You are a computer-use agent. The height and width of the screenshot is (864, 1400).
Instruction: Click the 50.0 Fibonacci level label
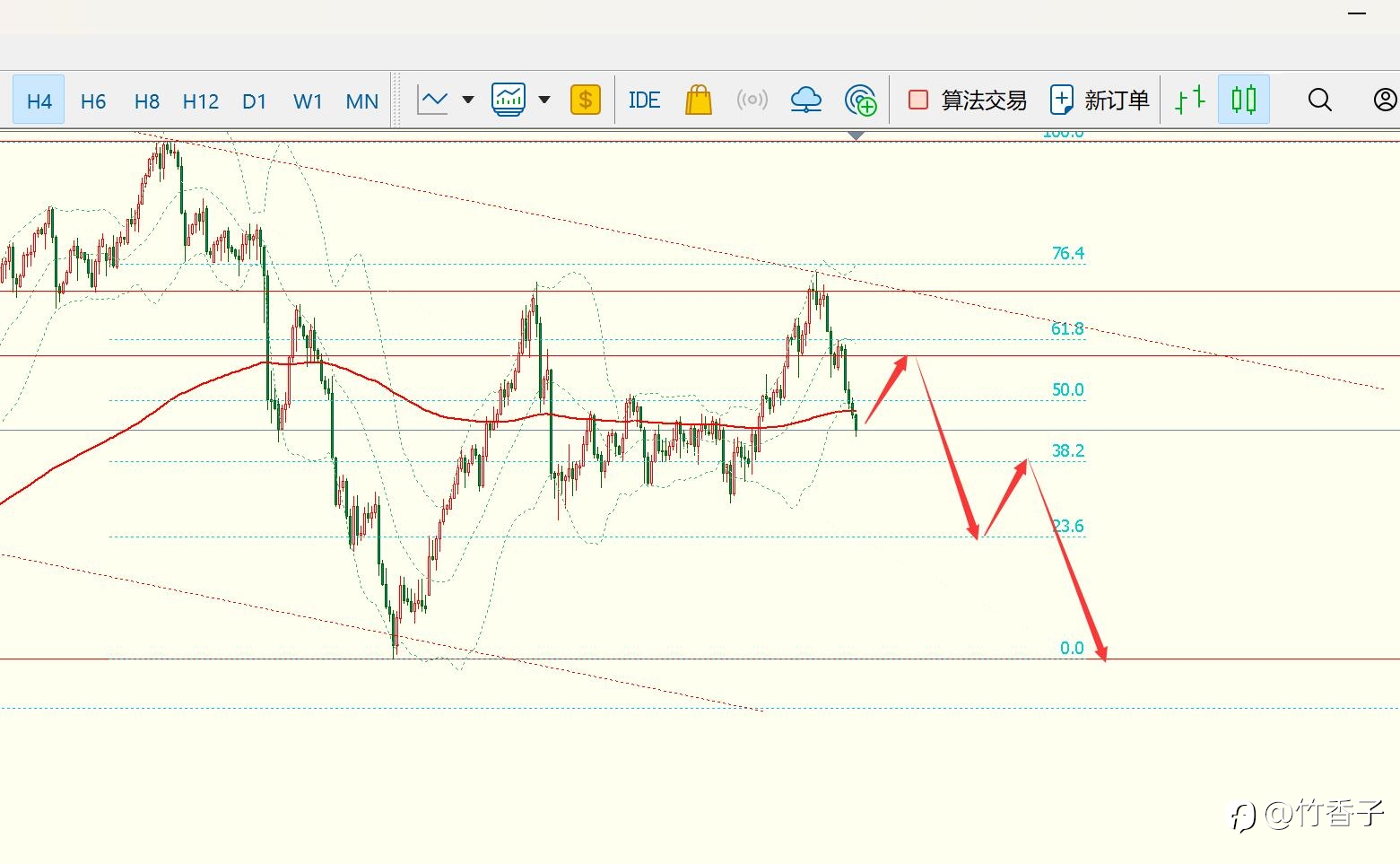click(x=1067, y=389)
